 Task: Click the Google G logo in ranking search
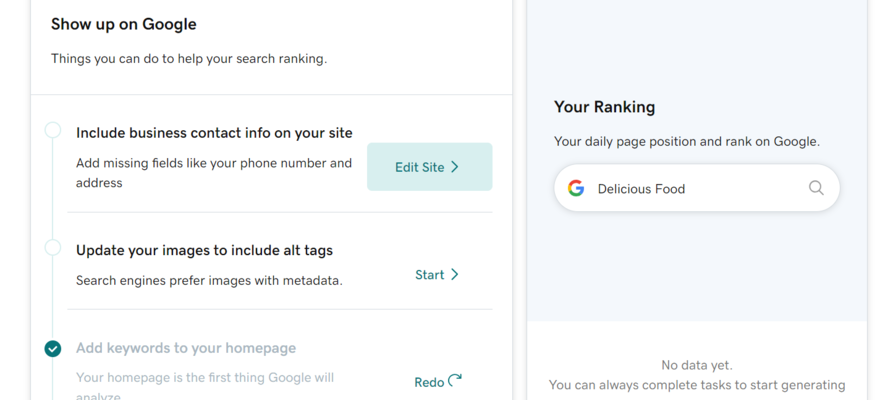pyautogui.click(x=576, y=188)
